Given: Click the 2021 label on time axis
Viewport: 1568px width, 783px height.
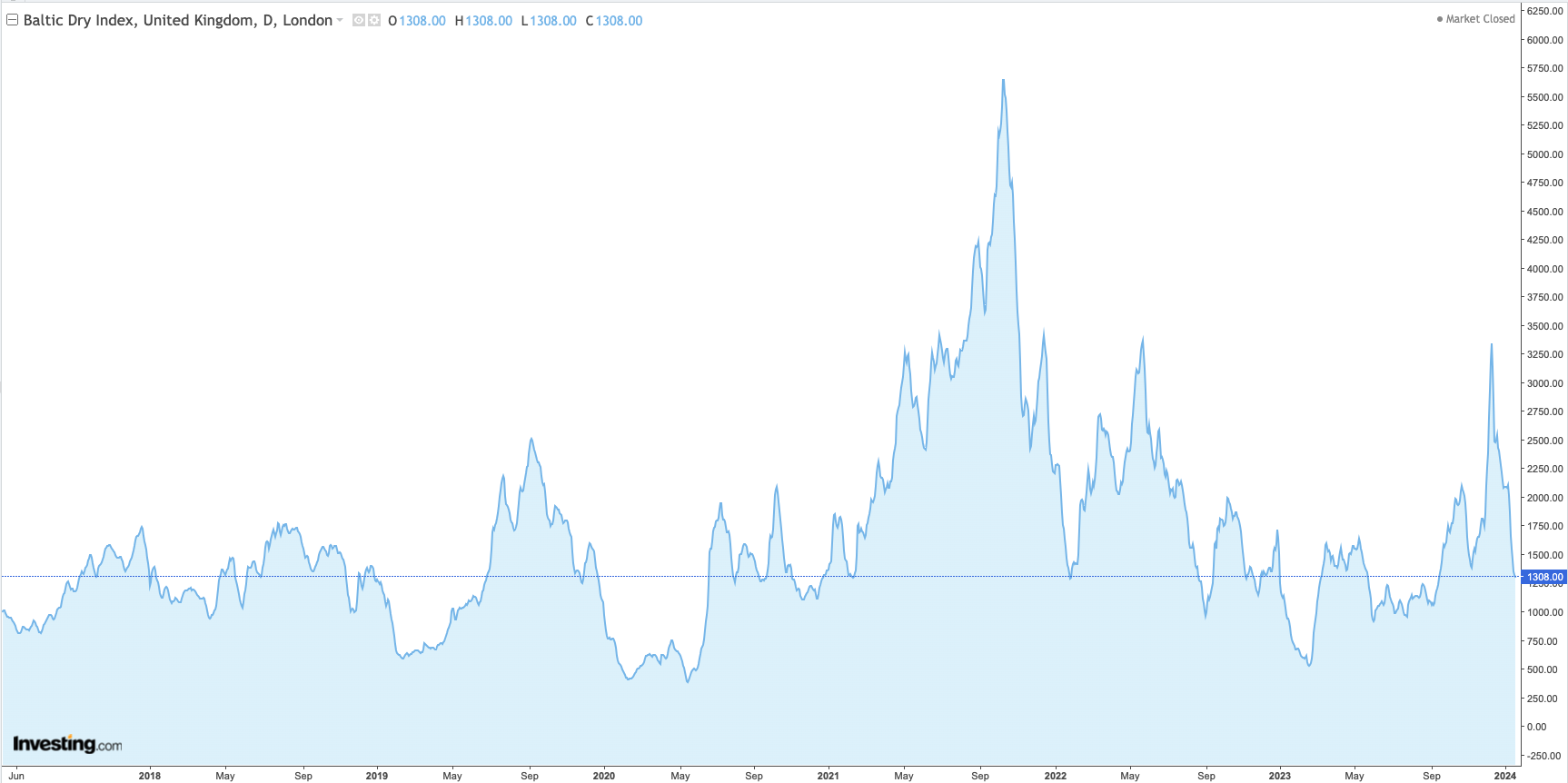Looking at the screenshot, I should tap(829, 776).
